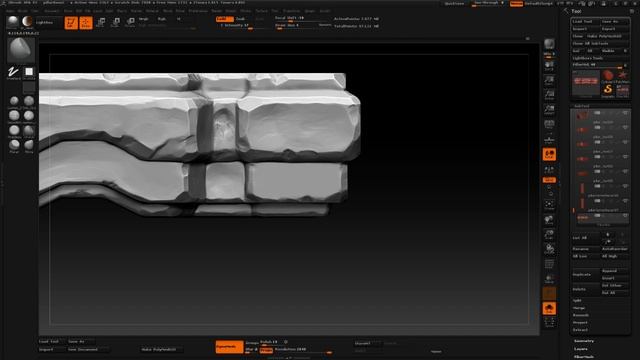Select the PolyMesh3D star tool thumbnail
The image size is (640, 360).
click(622, 76)
